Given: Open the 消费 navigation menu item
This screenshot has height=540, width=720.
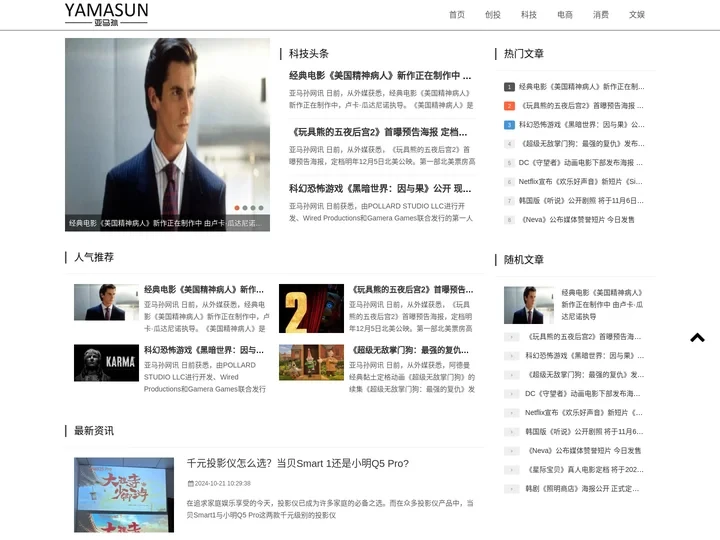Looking at the screenshot, I should coord(601,15).
